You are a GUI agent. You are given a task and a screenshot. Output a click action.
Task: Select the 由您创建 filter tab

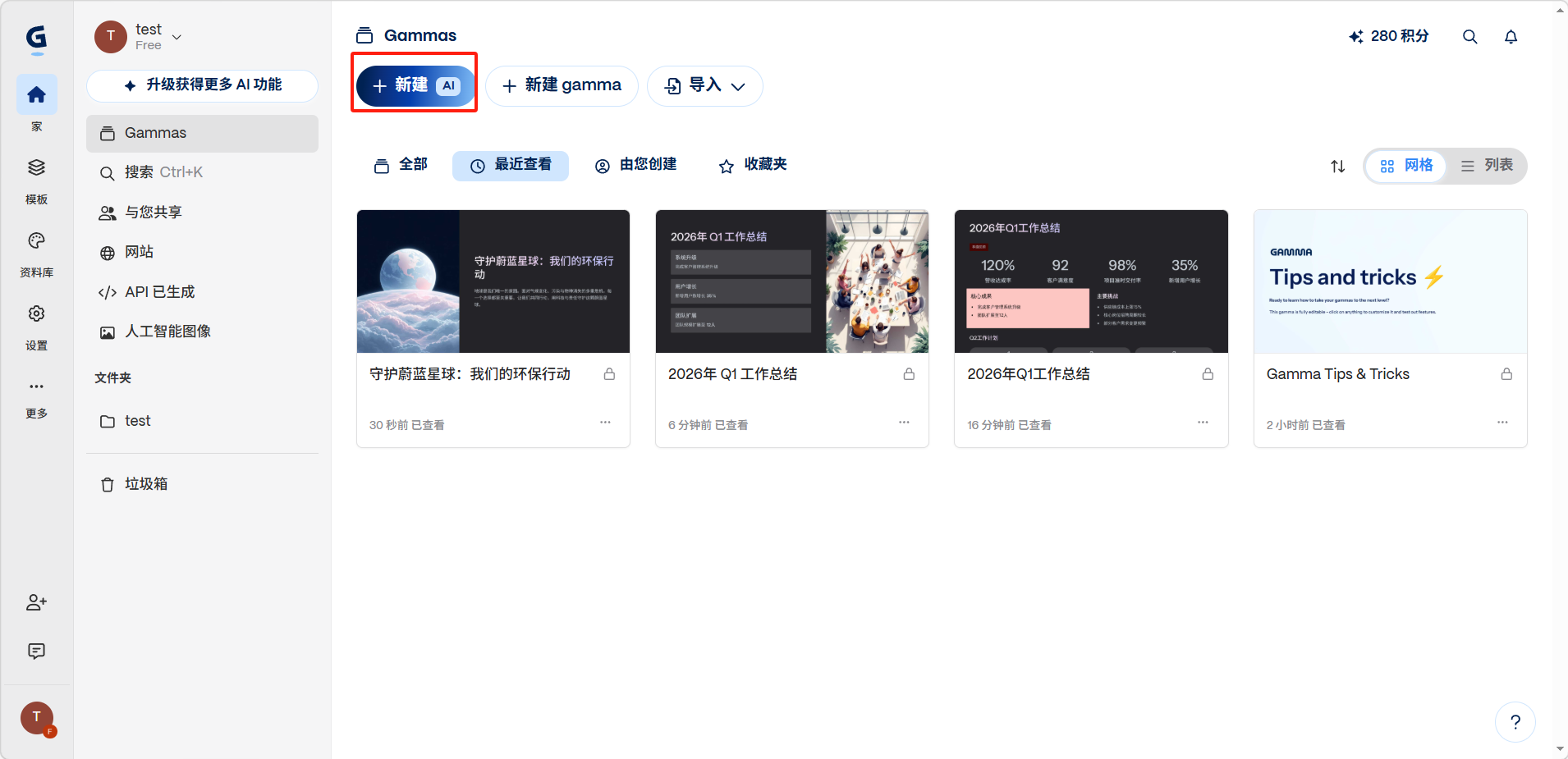tap(635, 165)
